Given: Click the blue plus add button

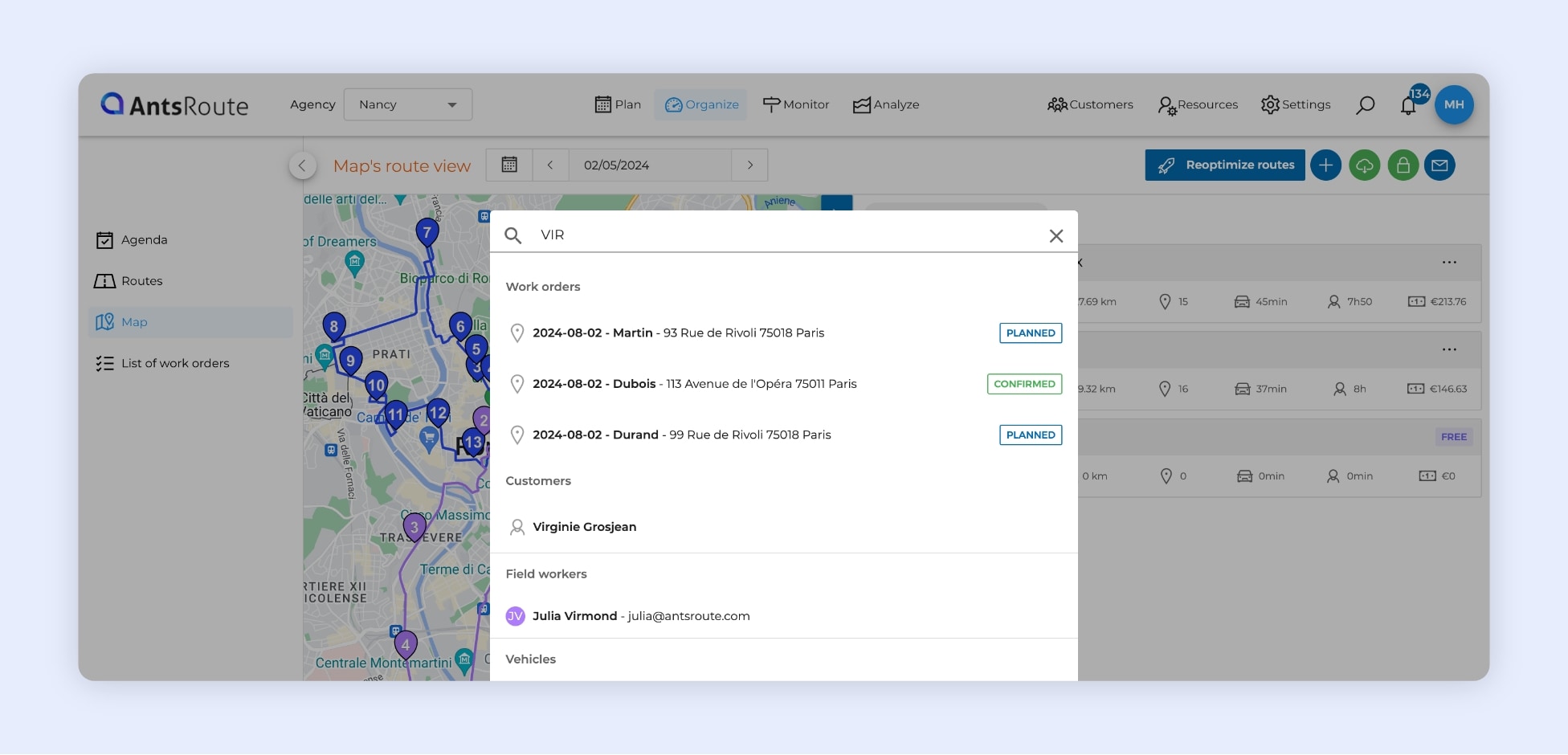Looking at the screenshot, I should point(1325,165).
